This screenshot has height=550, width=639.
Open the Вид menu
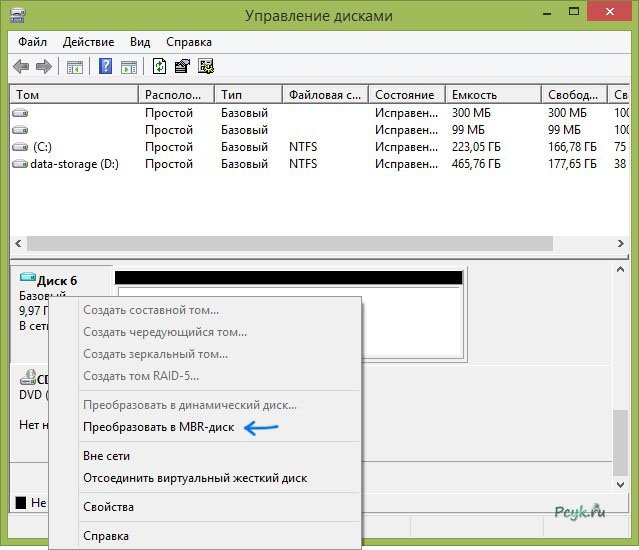click(140, 42)
